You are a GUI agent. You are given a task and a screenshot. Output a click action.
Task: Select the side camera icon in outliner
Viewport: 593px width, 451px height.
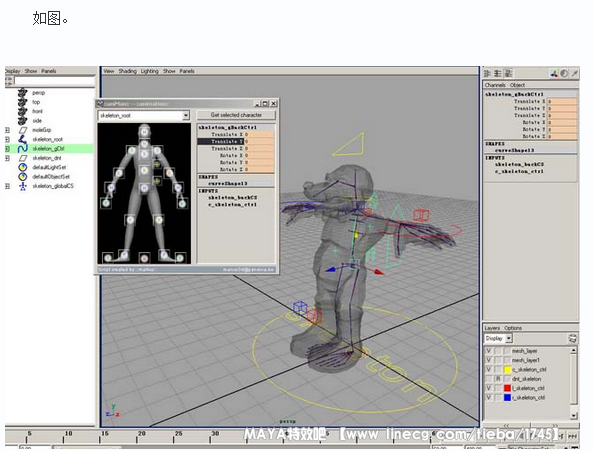[x=23, y=121]
